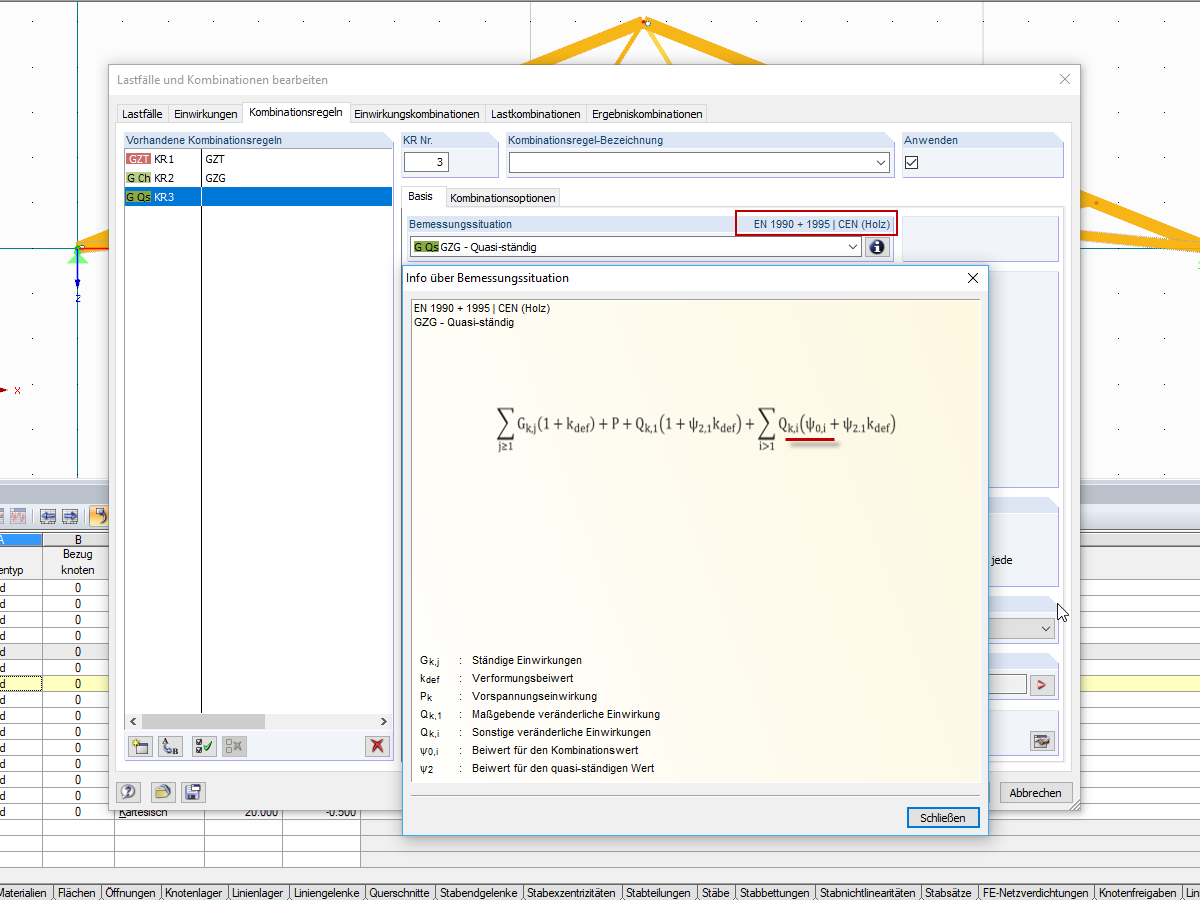1200x900 pixels.
Task: Open help with question mark icon
Action: 128,792
